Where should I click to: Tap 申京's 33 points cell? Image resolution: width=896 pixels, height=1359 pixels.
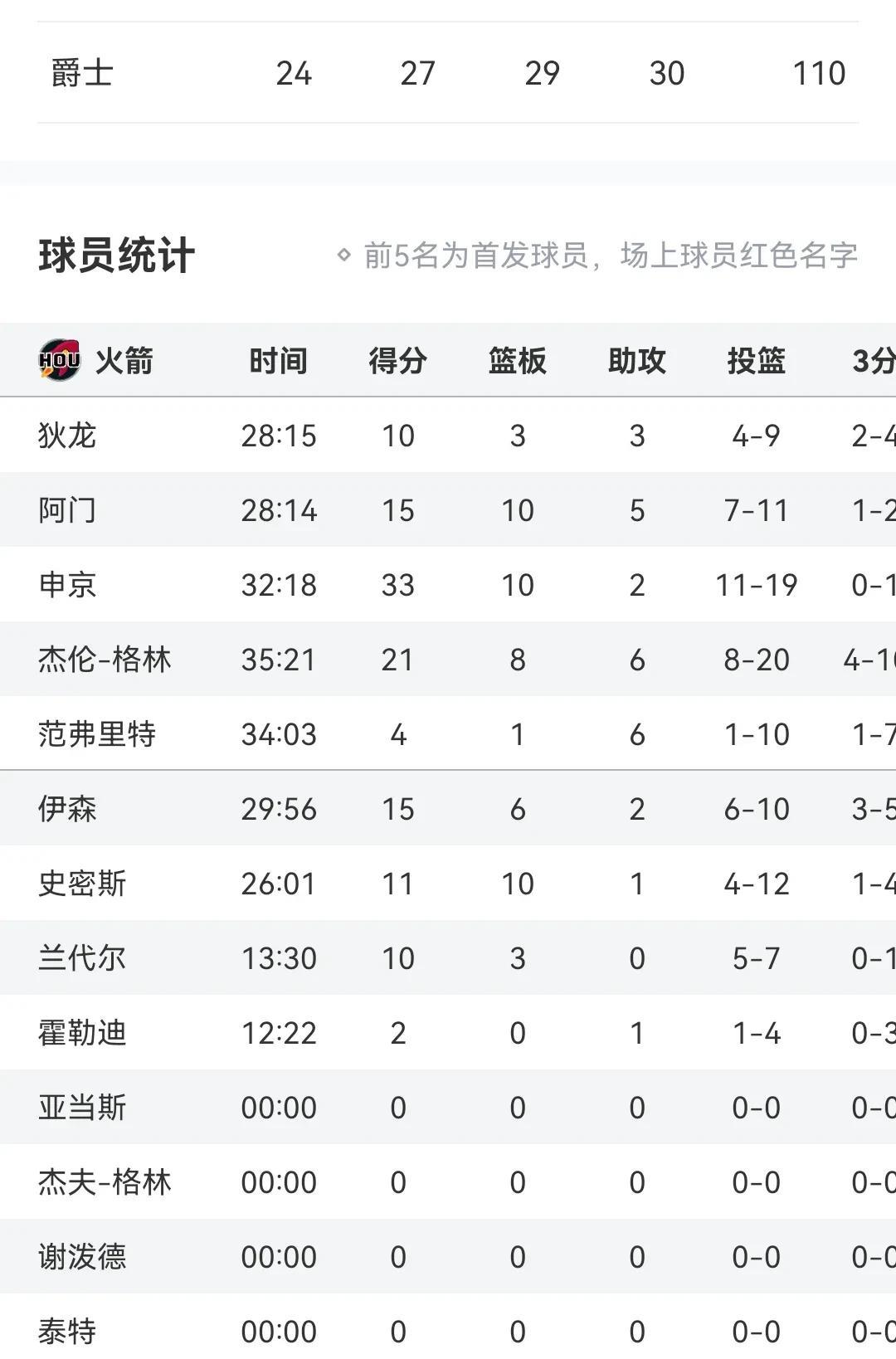[x=397, y=585]
